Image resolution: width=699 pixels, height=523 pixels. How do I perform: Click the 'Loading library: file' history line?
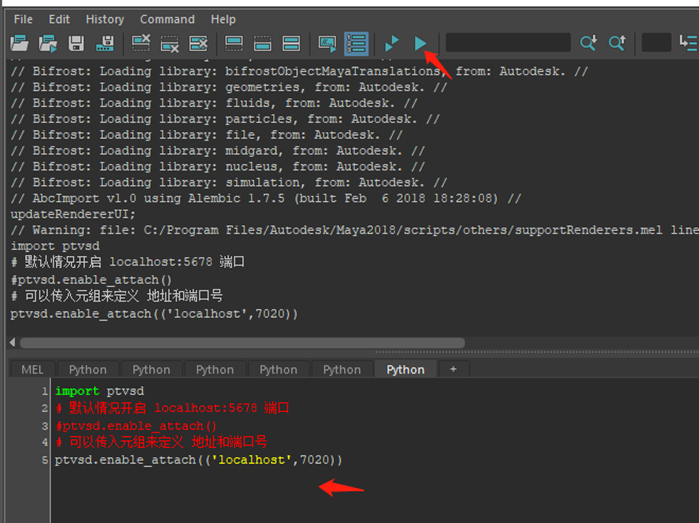(x=206, y=135)
